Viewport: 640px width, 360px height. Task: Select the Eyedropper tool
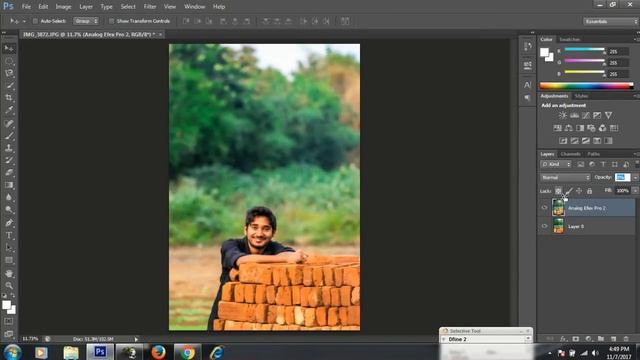pos(9,110)
